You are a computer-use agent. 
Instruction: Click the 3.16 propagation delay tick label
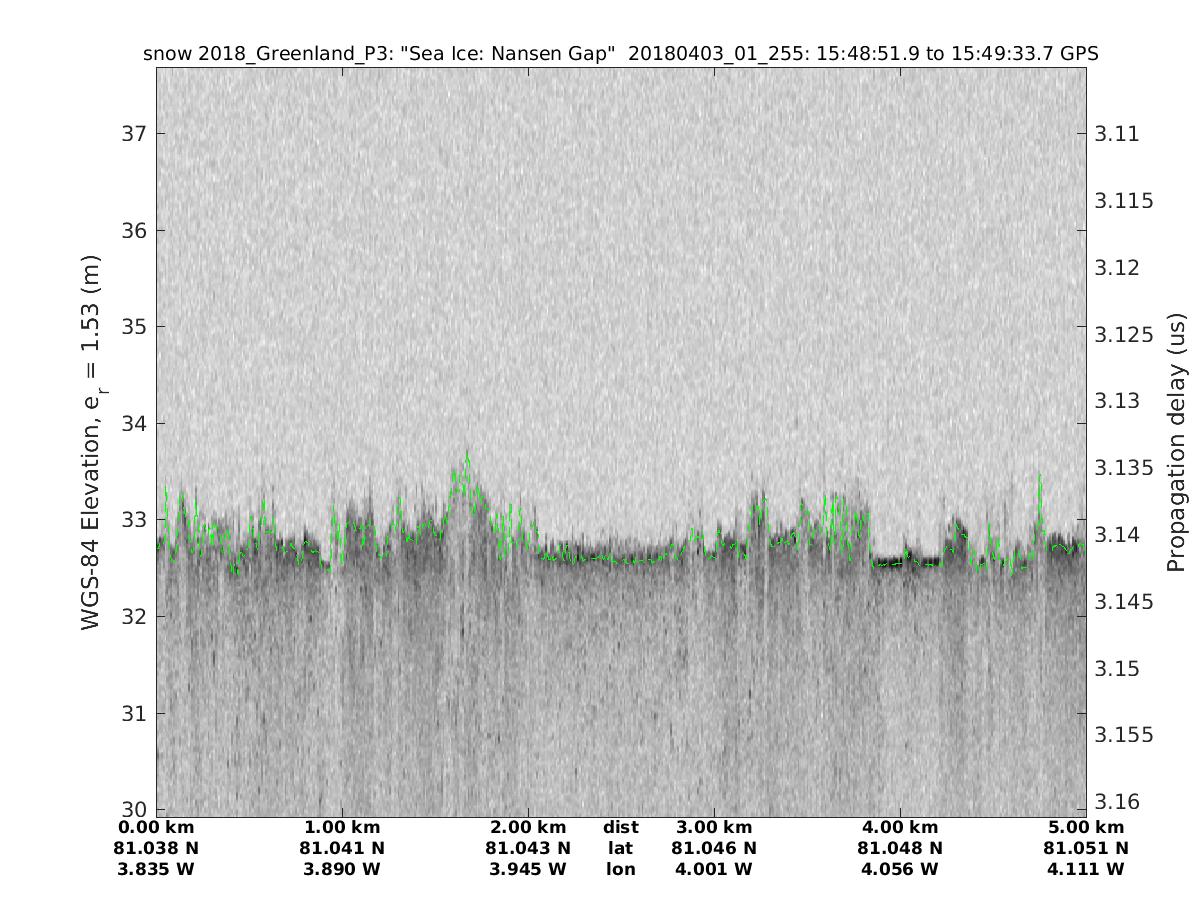tap(1118, 801)
